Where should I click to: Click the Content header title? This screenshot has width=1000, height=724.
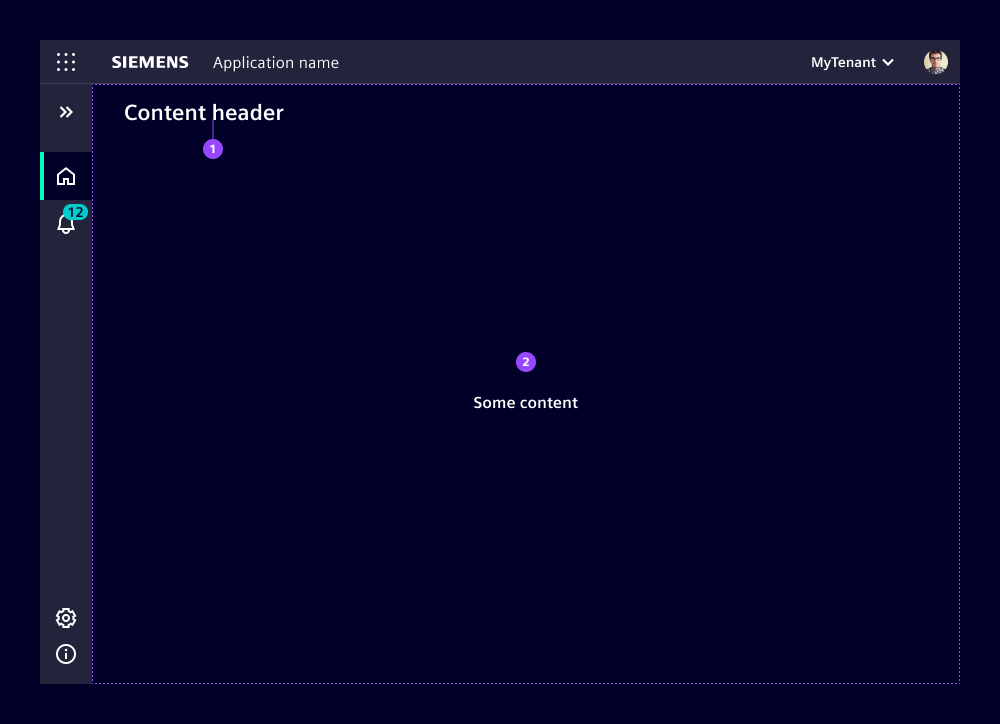(x=204, y=113)
